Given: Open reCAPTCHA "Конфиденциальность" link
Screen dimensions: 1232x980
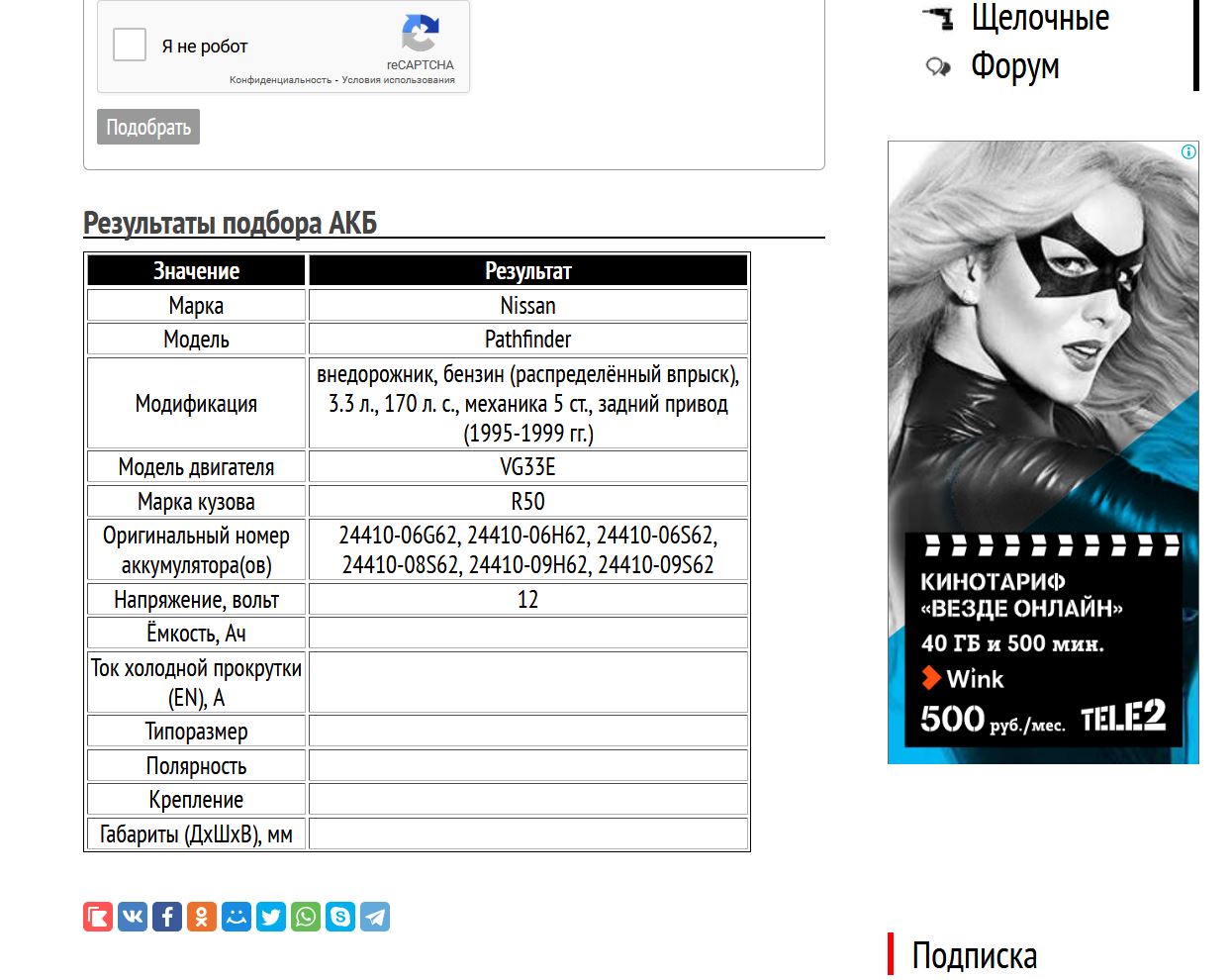Looking at the screenshot, I should tap(280, 80).
